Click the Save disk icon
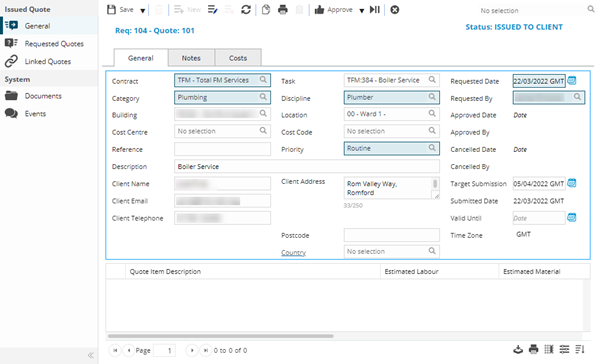This screenshot has width=600, height=364. [111, 10]
